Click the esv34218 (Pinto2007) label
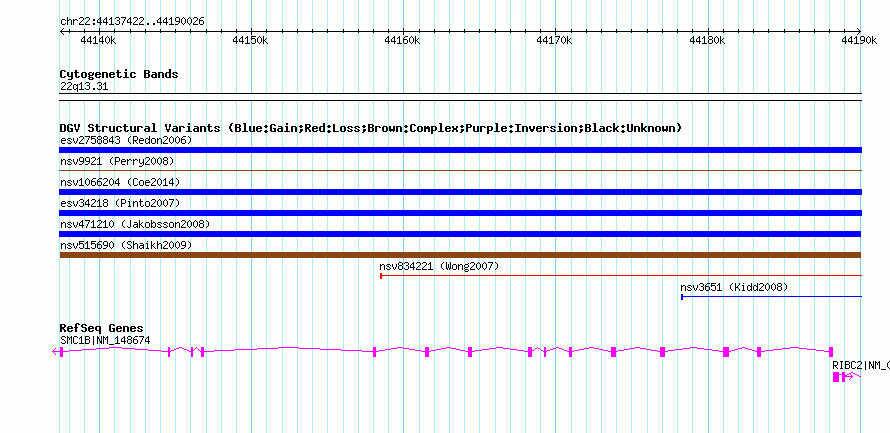Viewport: 890px width, 433px height. click(120, 203)
